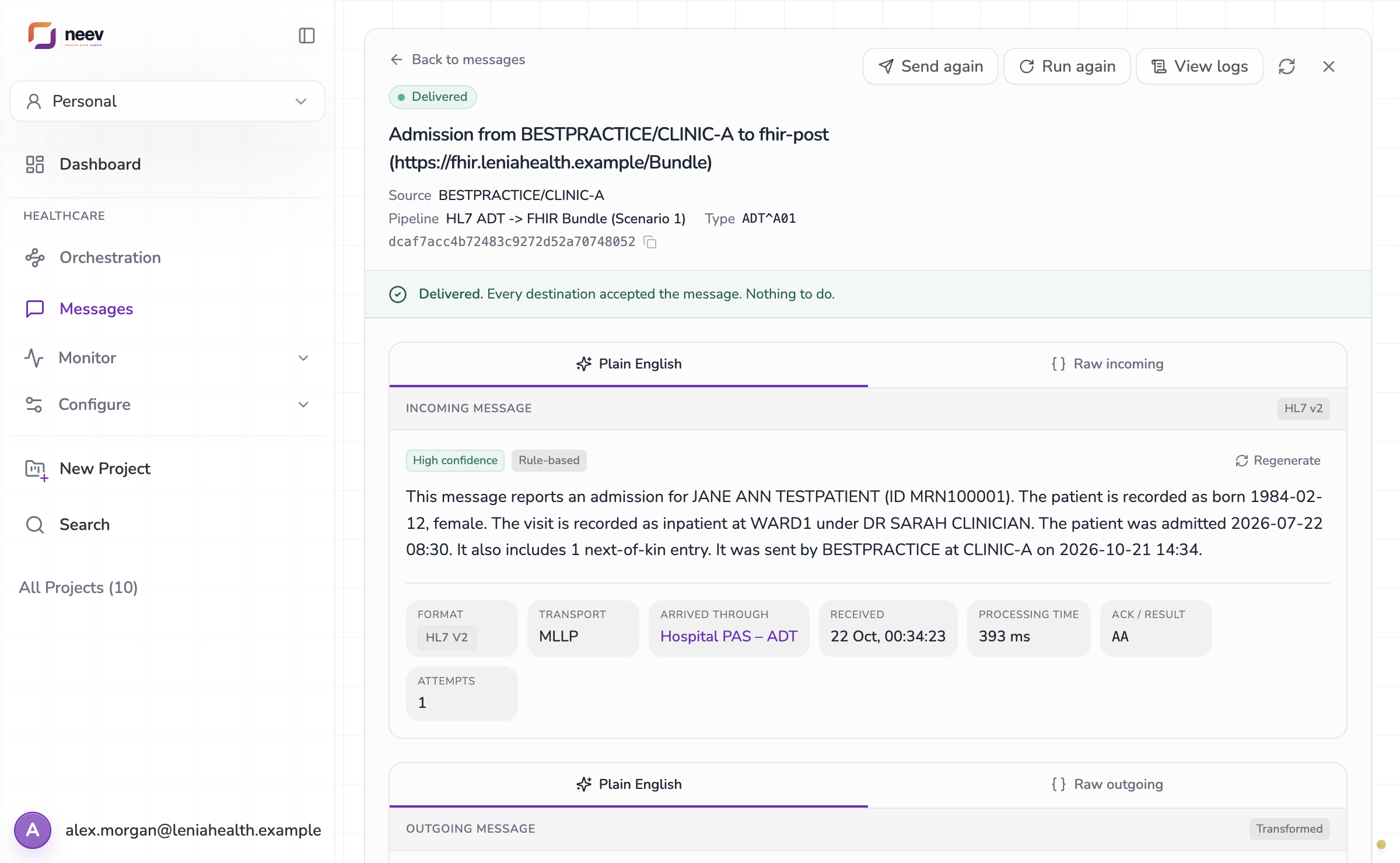The image size is (1400, 863).
Task: Click the received time 22 Oct, 00:34:23
Action: pyautogui.click(x=888, y=636)
